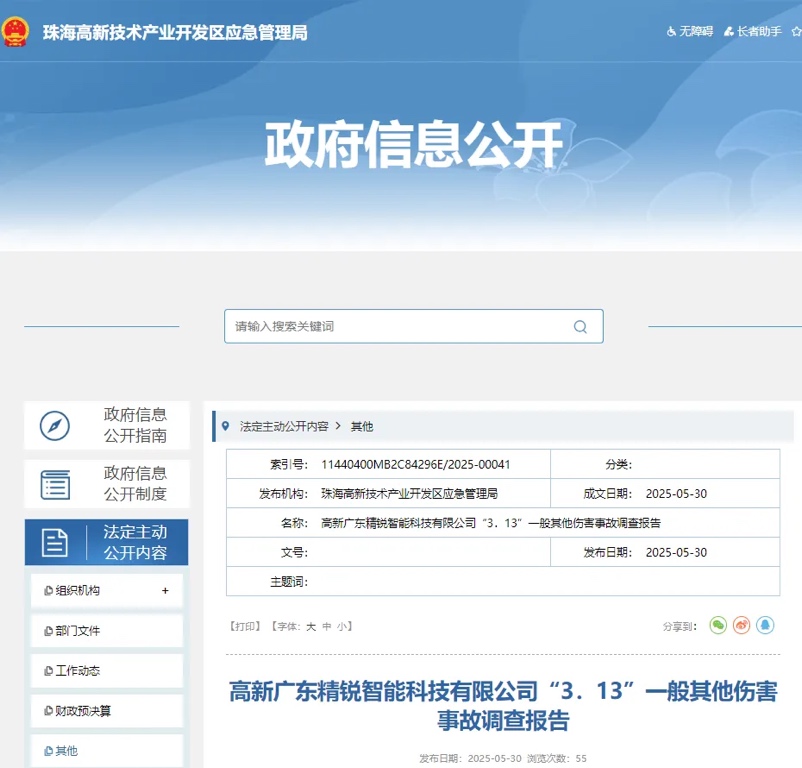802x768 pixels.
Task: Set font size to 小
Action: (x=341, y=626)
